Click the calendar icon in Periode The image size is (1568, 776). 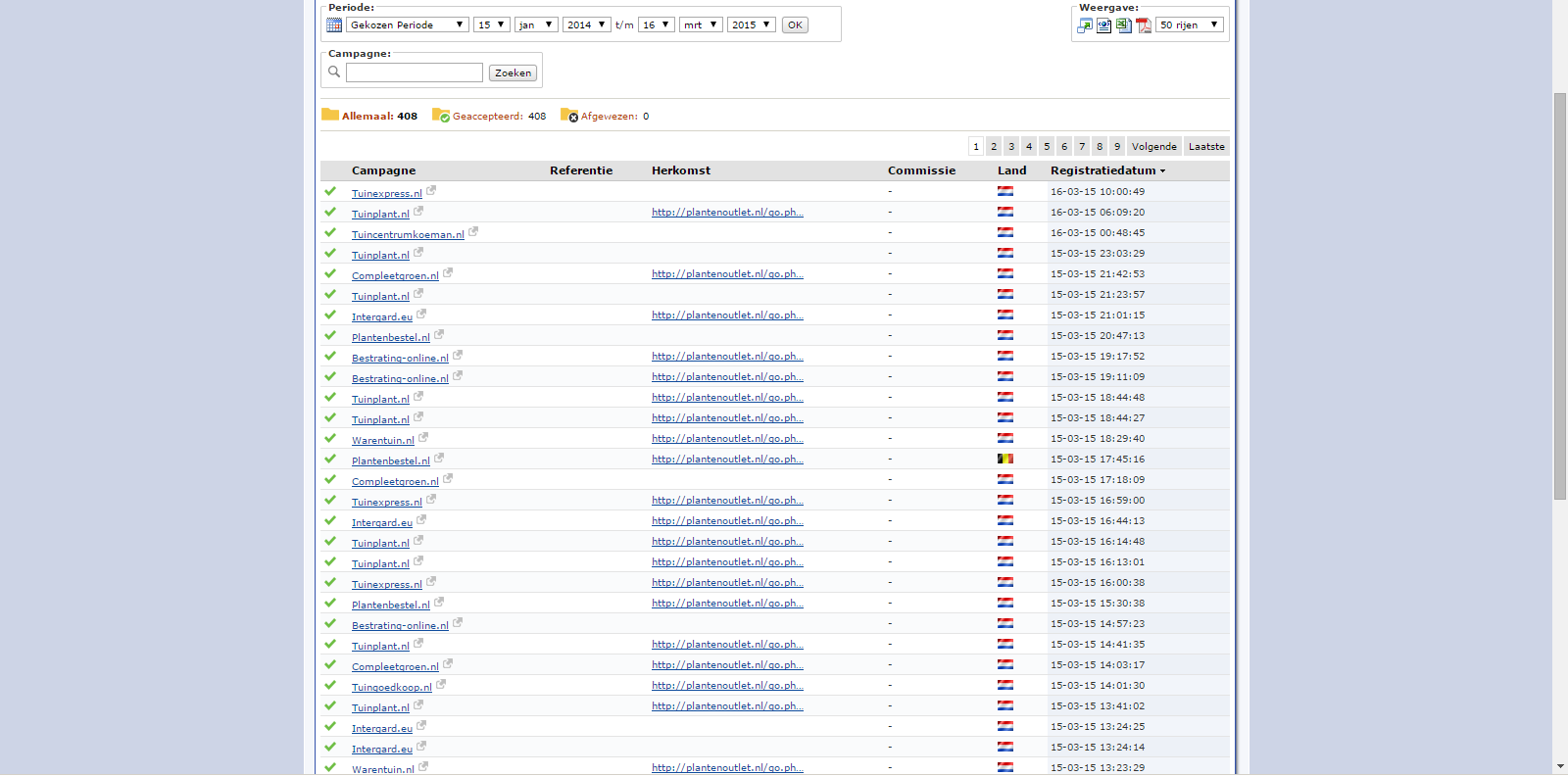(x=334, y=24)
